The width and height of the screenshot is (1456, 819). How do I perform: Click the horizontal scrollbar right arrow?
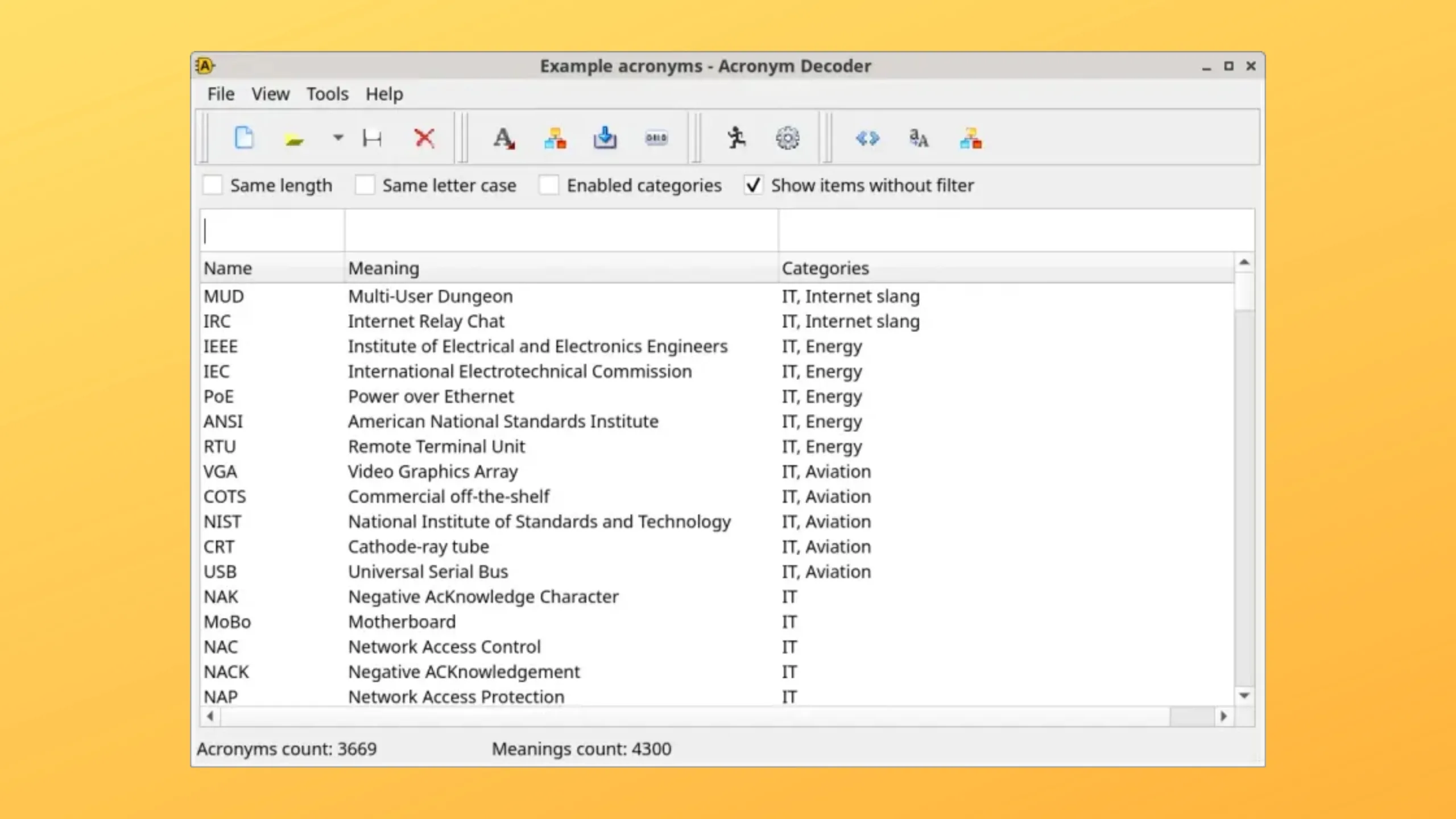pyautogui.click(x=1224, y=716)
